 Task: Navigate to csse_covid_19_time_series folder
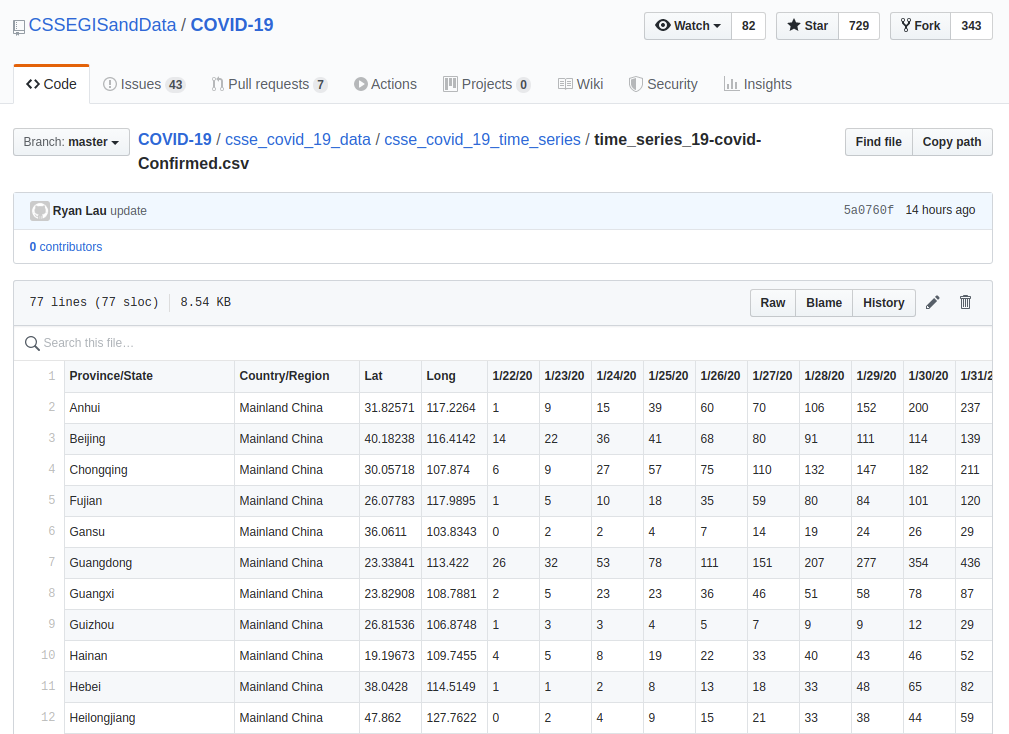click(x=483, y=140)
